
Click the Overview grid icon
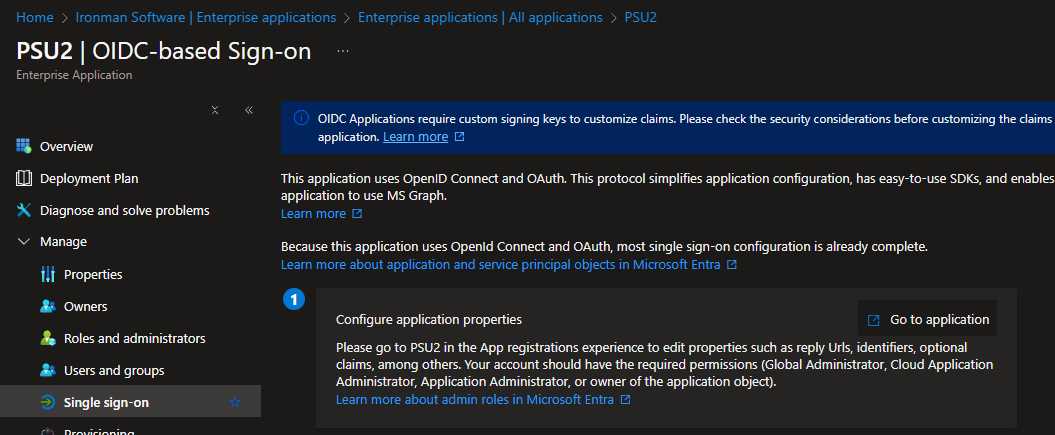pos(24,146)
